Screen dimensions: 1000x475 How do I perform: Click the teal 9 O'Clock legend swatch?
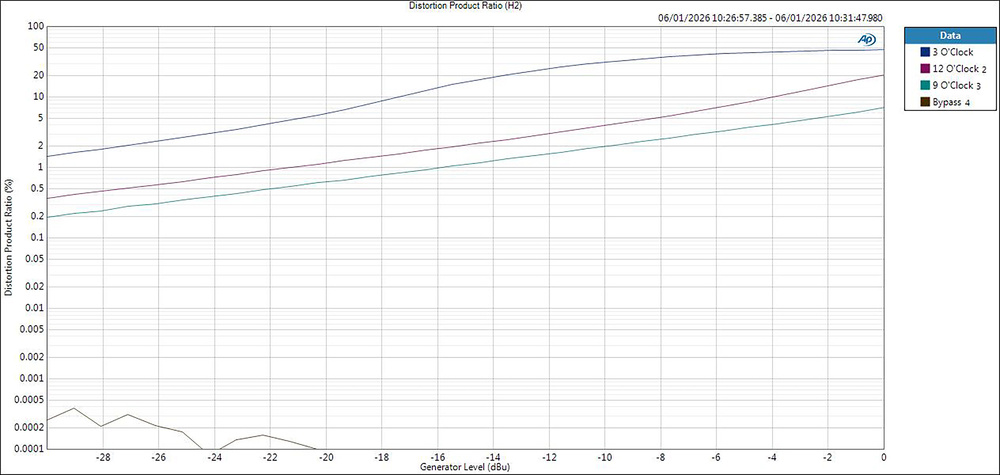point(924,85)
